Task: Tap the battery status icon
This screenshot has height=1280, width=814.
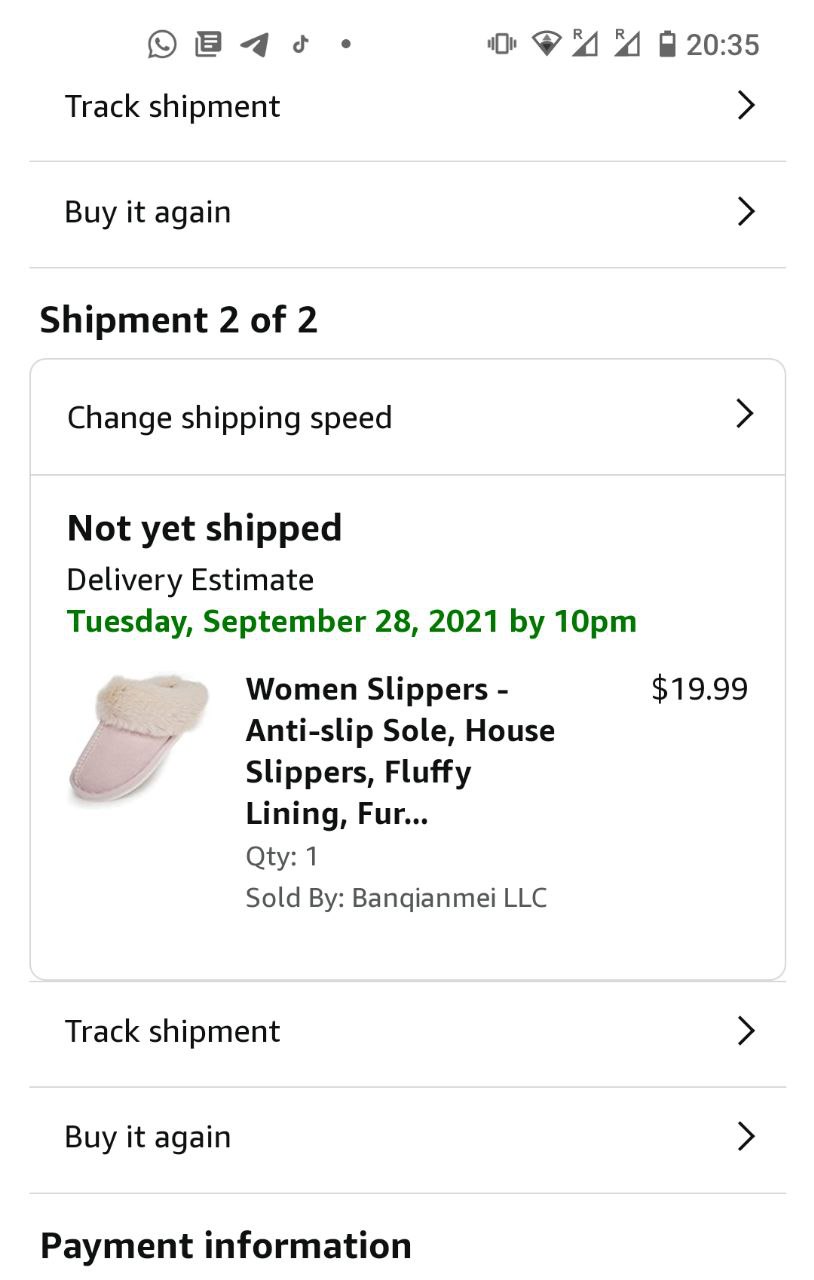Action: 667,44
